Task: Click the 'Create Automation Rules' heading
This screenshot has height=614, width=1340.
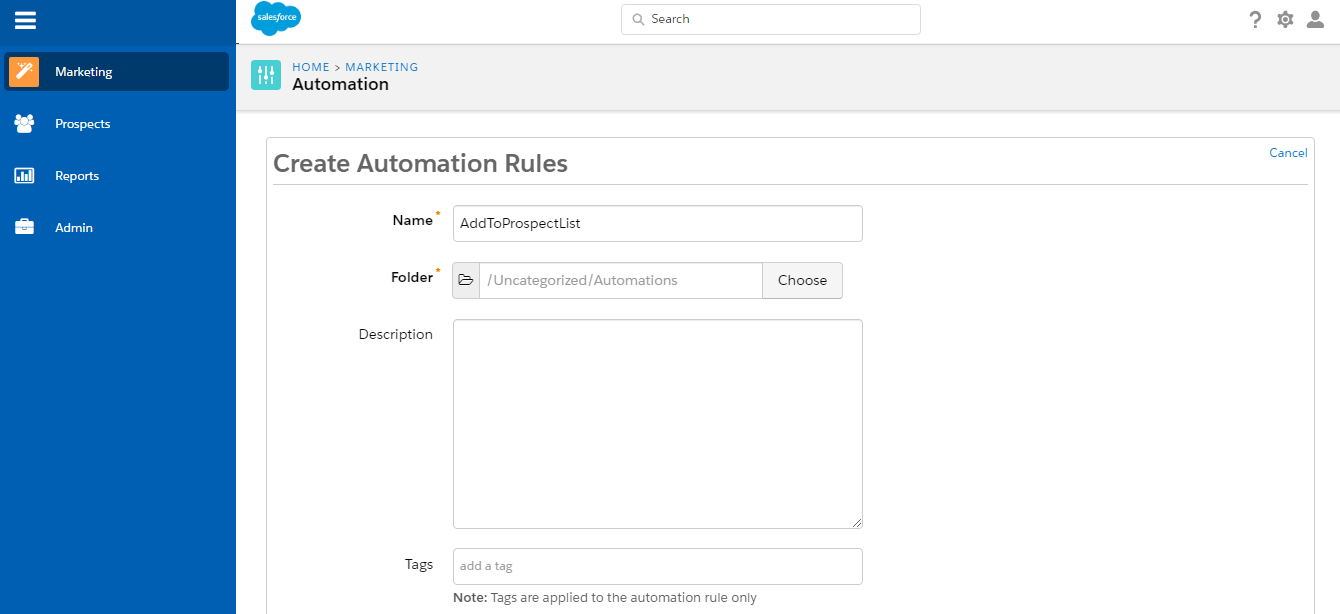Action: click(x=420, y=164)
